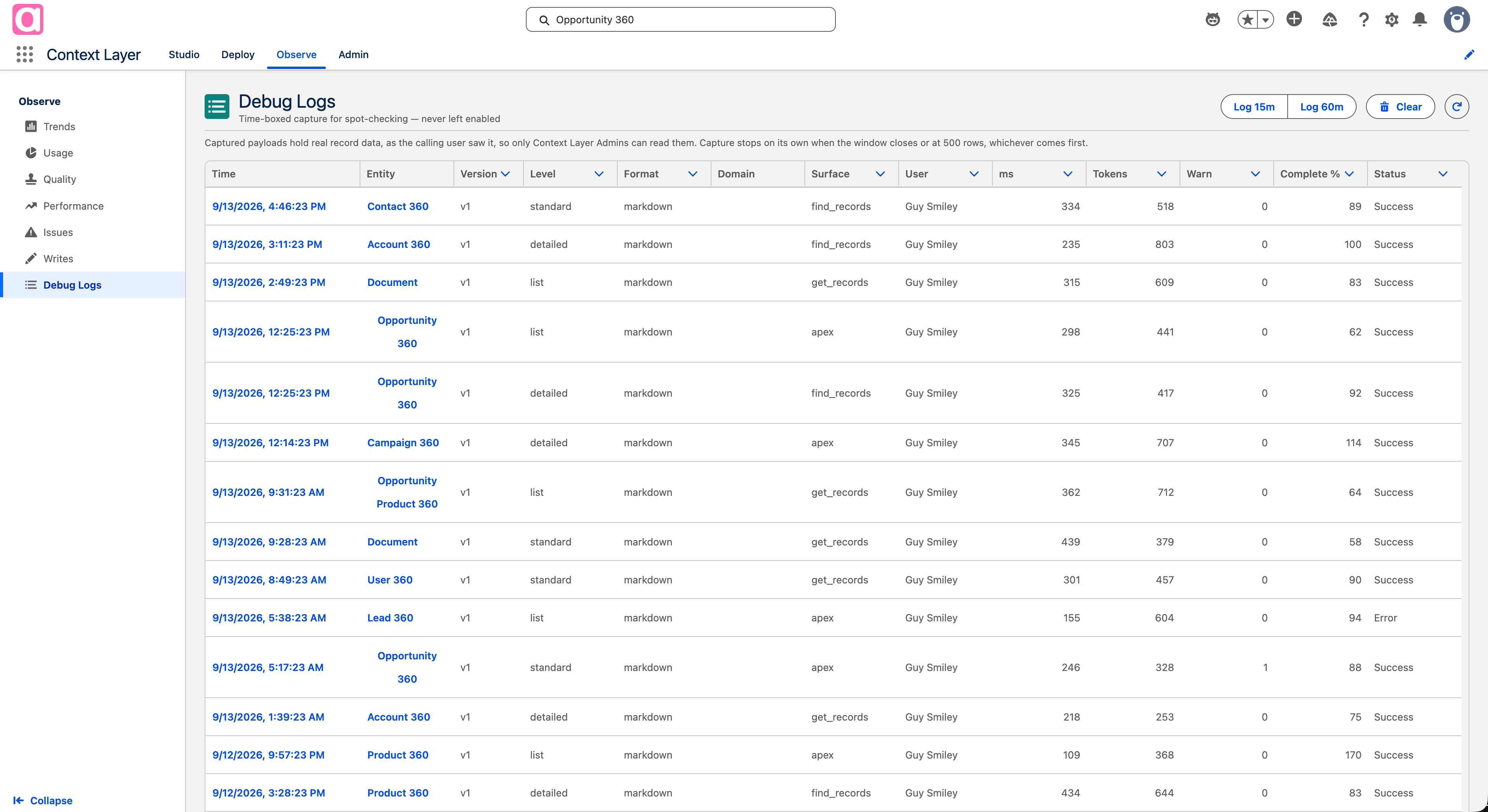Click in the global search field
This screenshot has height=812, width=1488.
click(680, 20)
